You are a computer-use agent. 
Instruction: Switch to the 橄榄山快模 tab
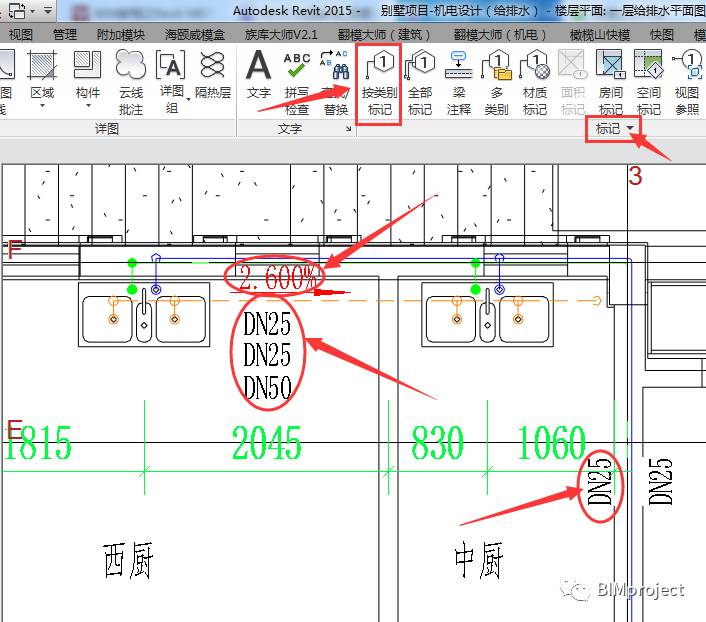click(x=600, y=35)
